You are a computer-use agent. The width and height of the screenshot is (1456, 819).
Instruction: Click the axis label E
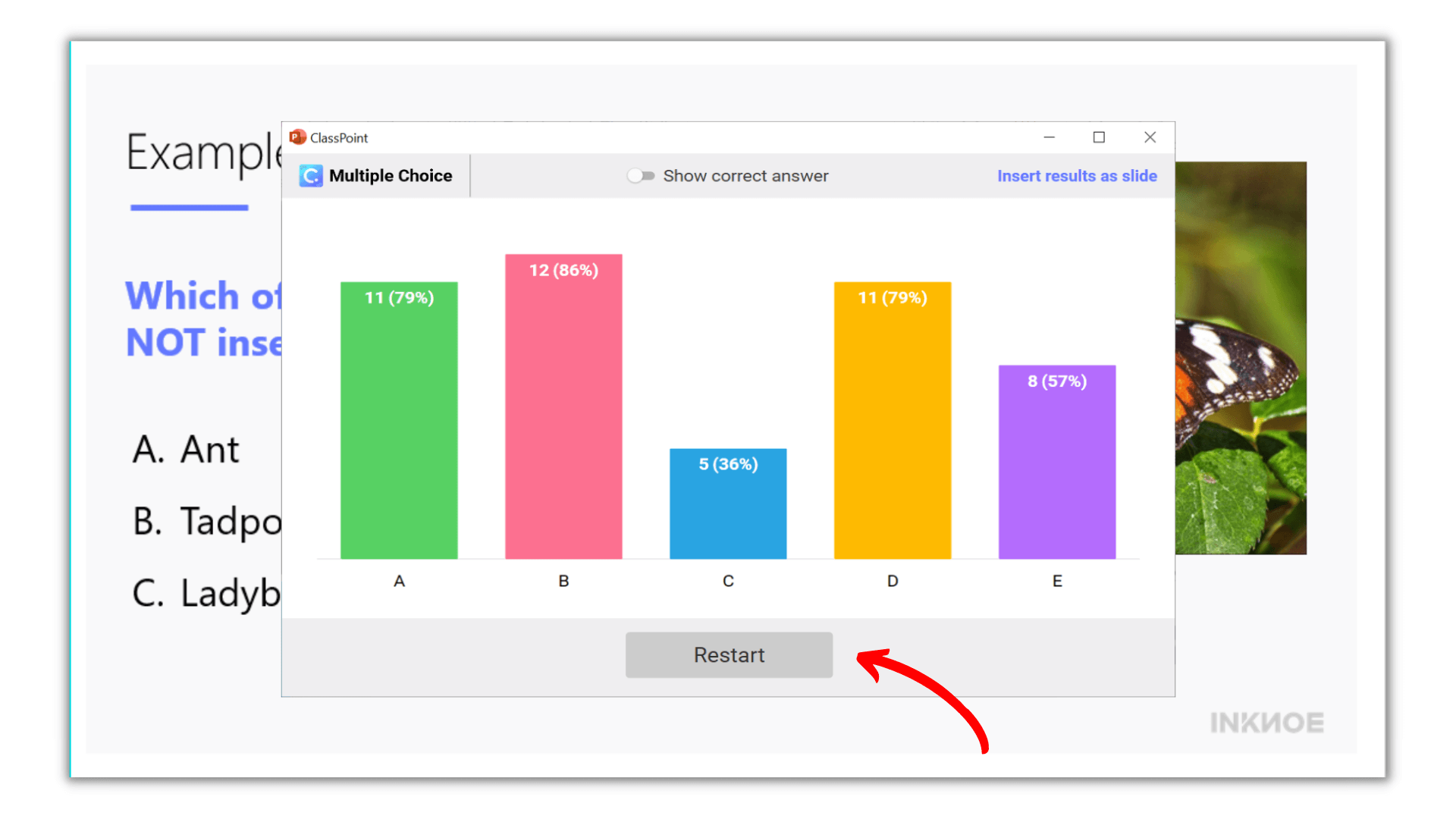coord(1056,581)
